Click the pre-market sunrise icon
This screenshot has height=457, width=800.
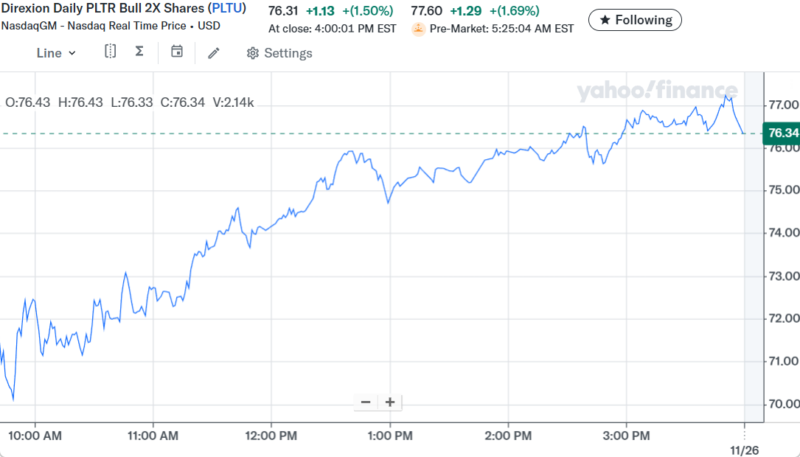(x=418, y=30)
